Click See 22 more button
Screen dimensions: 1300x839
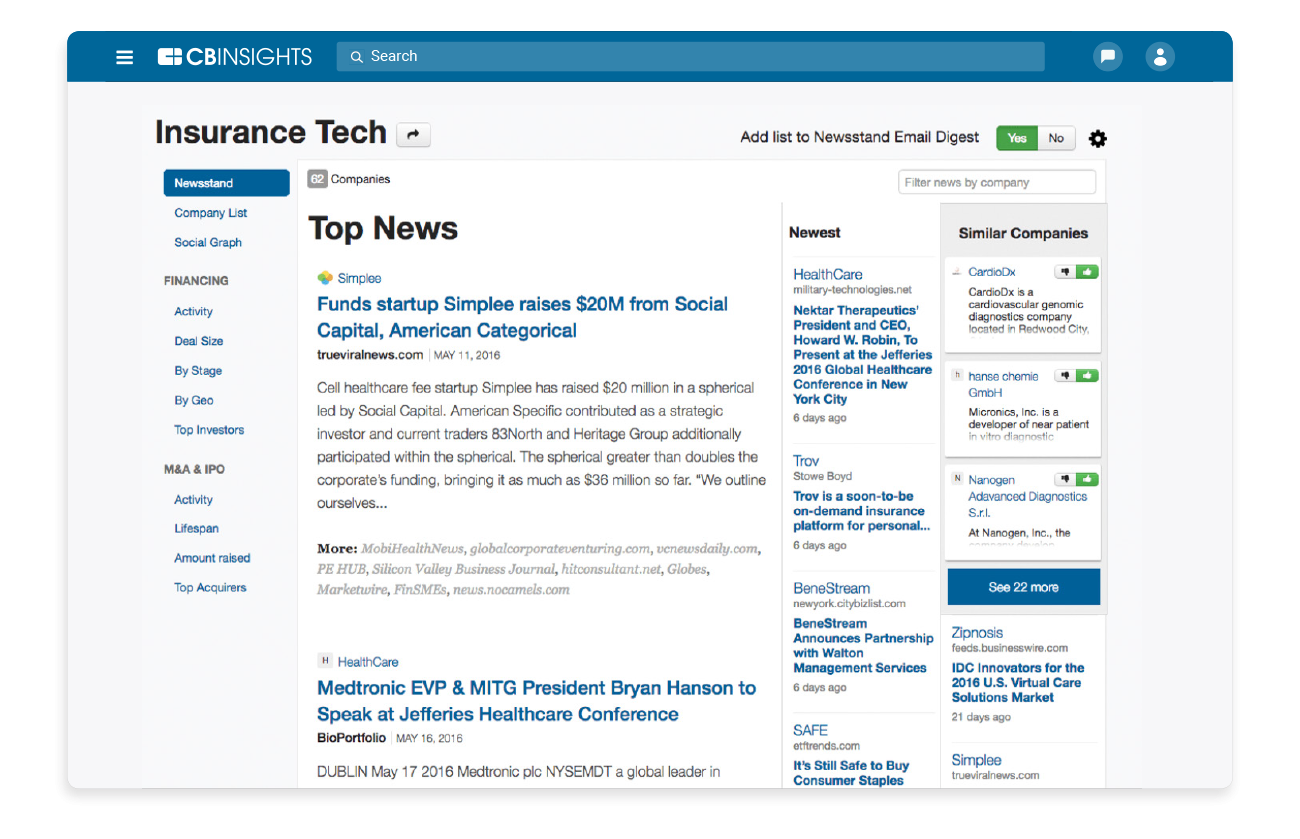click(x=1023, y=587)
